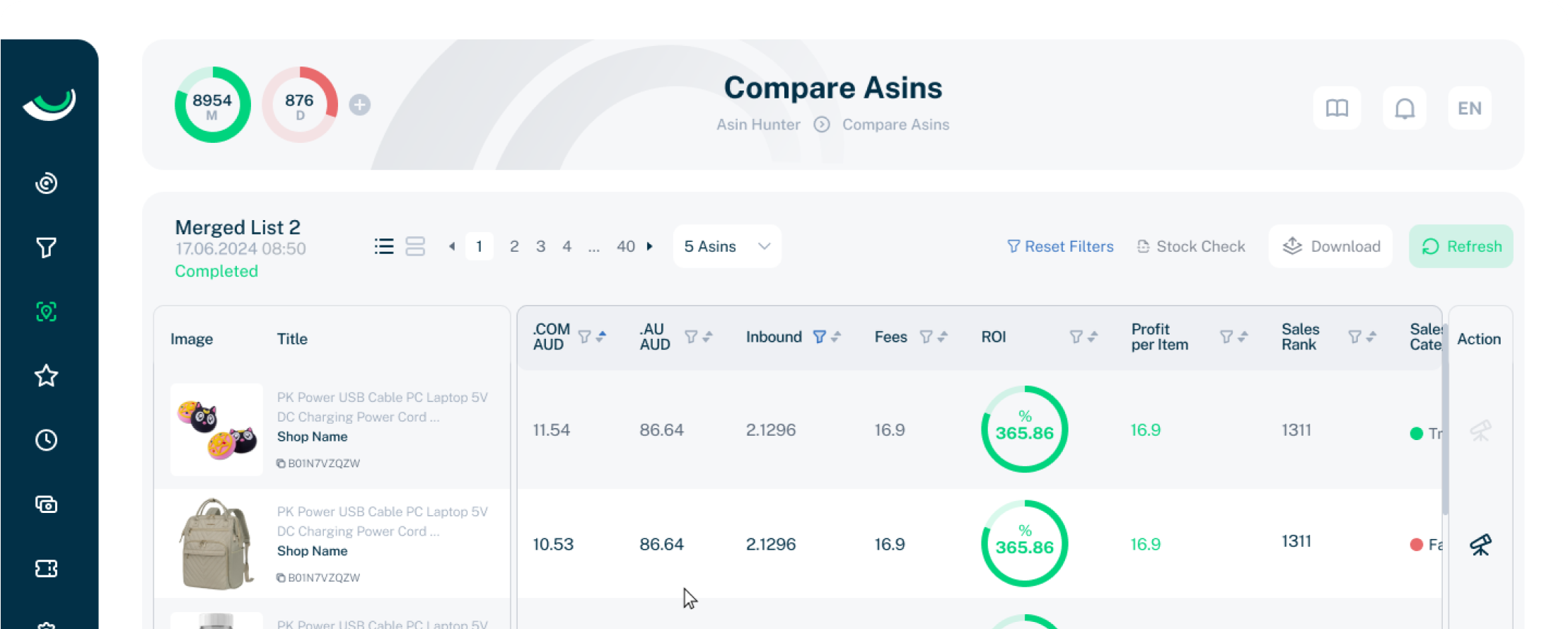
Task: Open the book guide icon
Action: coord(1337,108)
